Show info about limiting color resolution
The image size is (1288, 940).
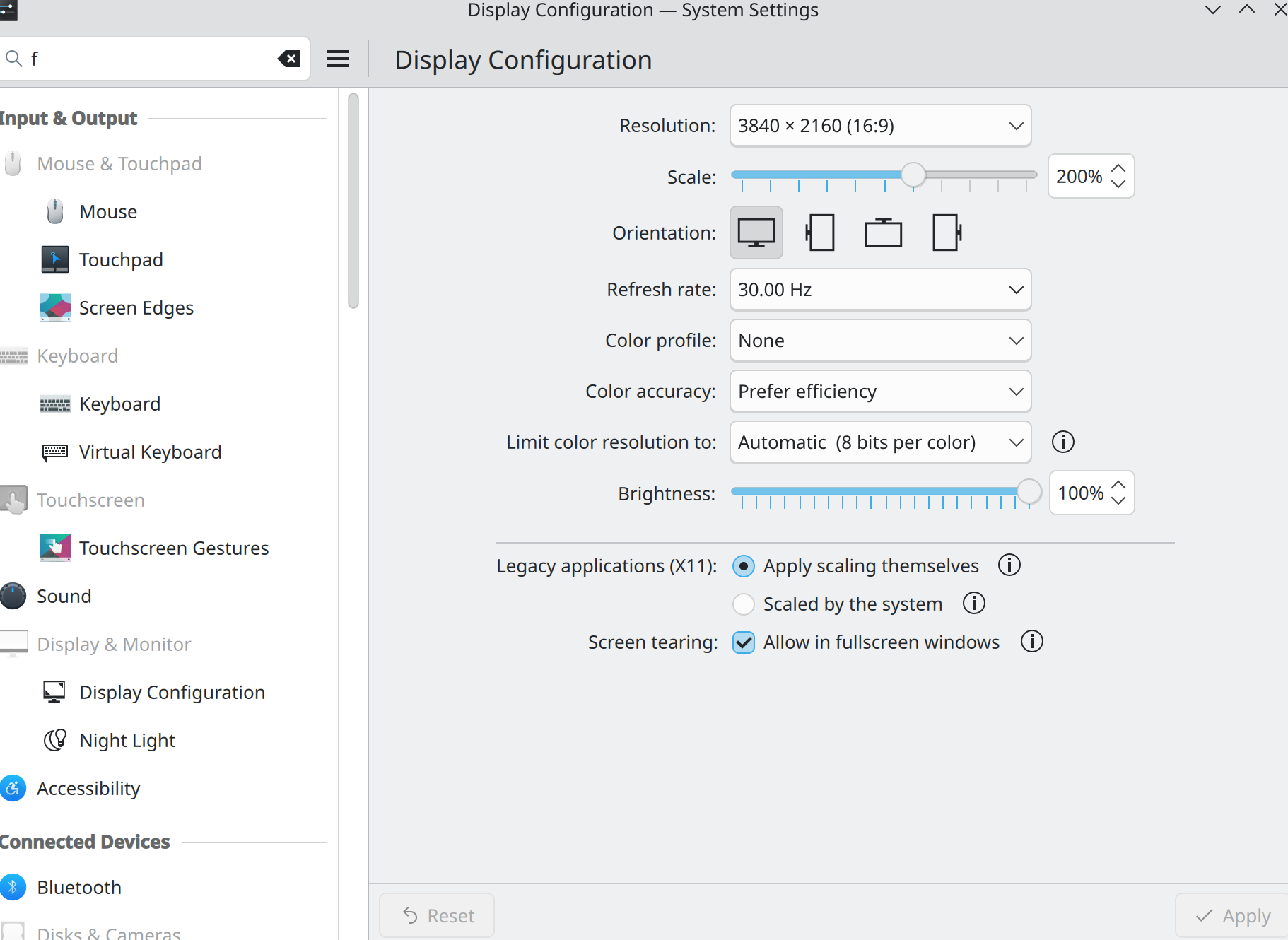coord(1062,442)
